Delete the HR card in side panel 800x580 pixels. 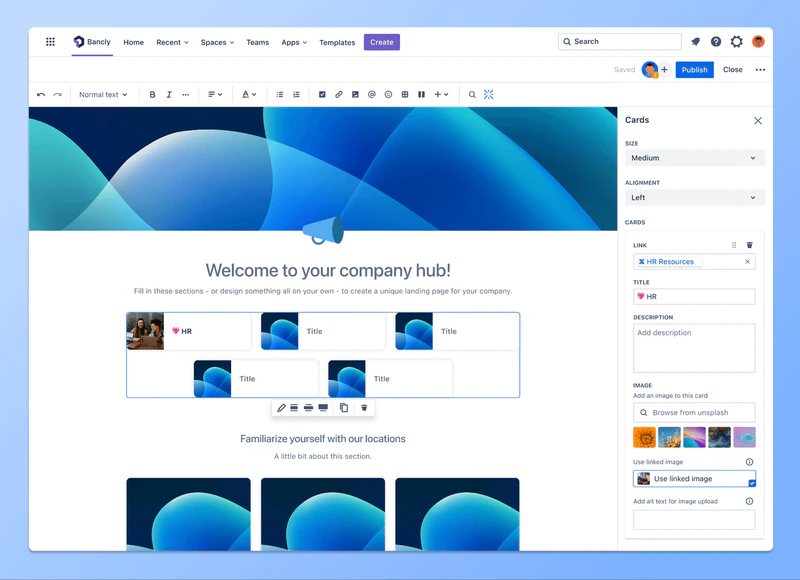(x=749, y=245)
